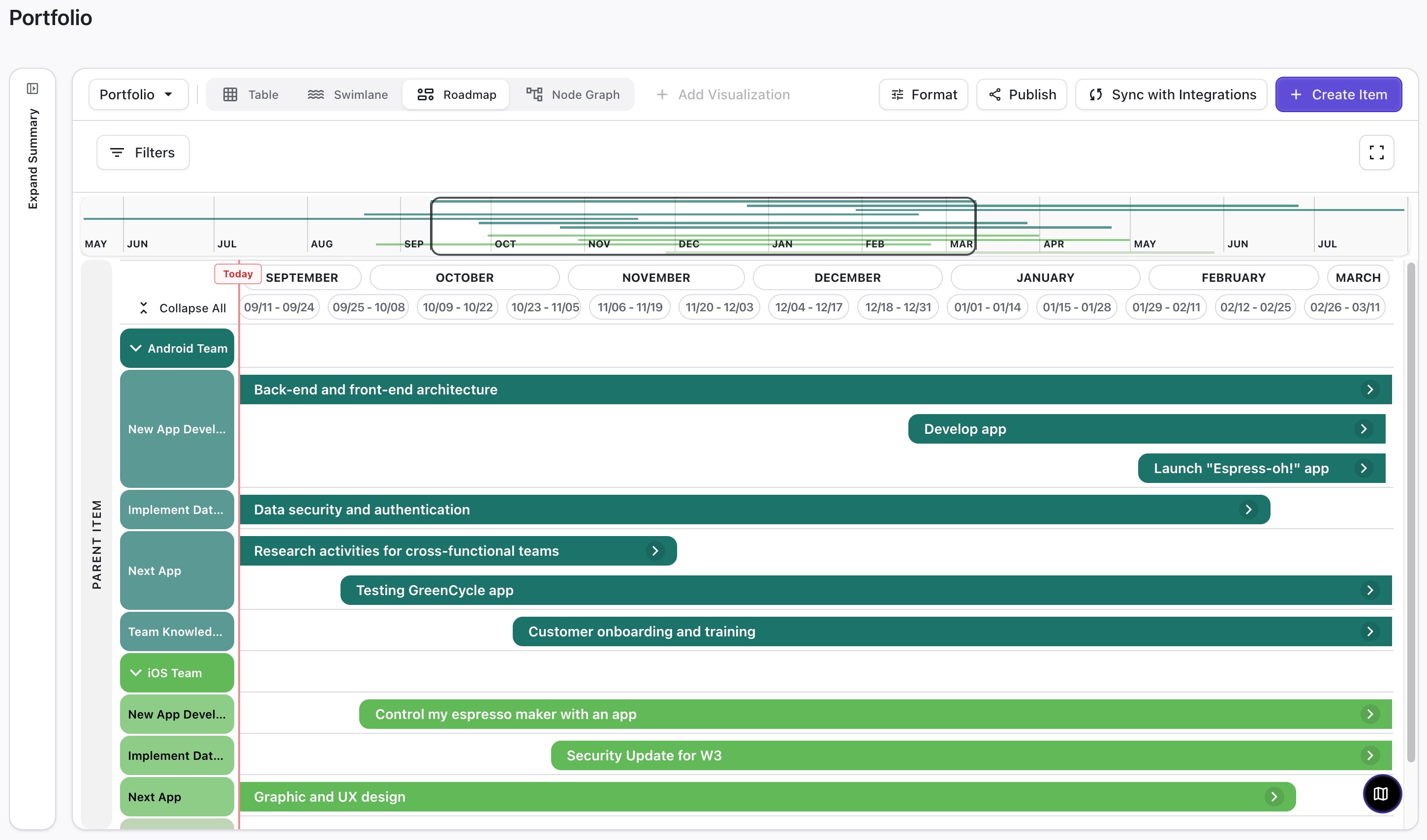Screen dimensions: 1427x840
Task: Click the 01/15 - 01/28 sprint pill
Action: coord(1077,307)
